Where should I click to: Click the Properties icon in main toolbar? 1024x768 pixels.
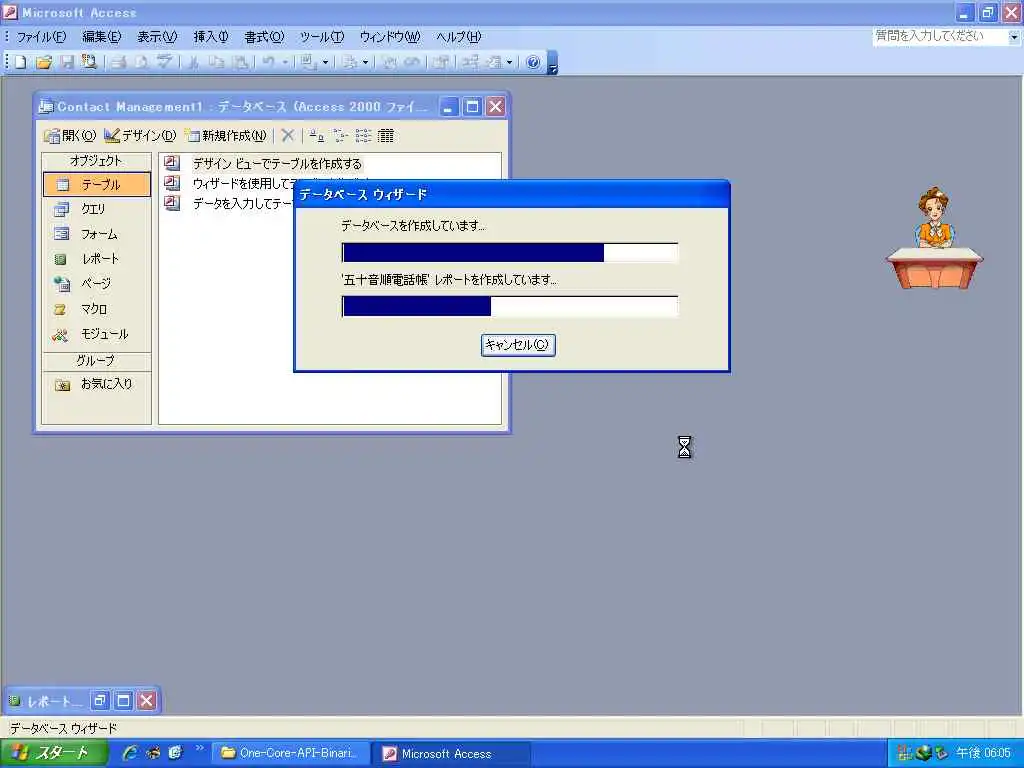441,62
